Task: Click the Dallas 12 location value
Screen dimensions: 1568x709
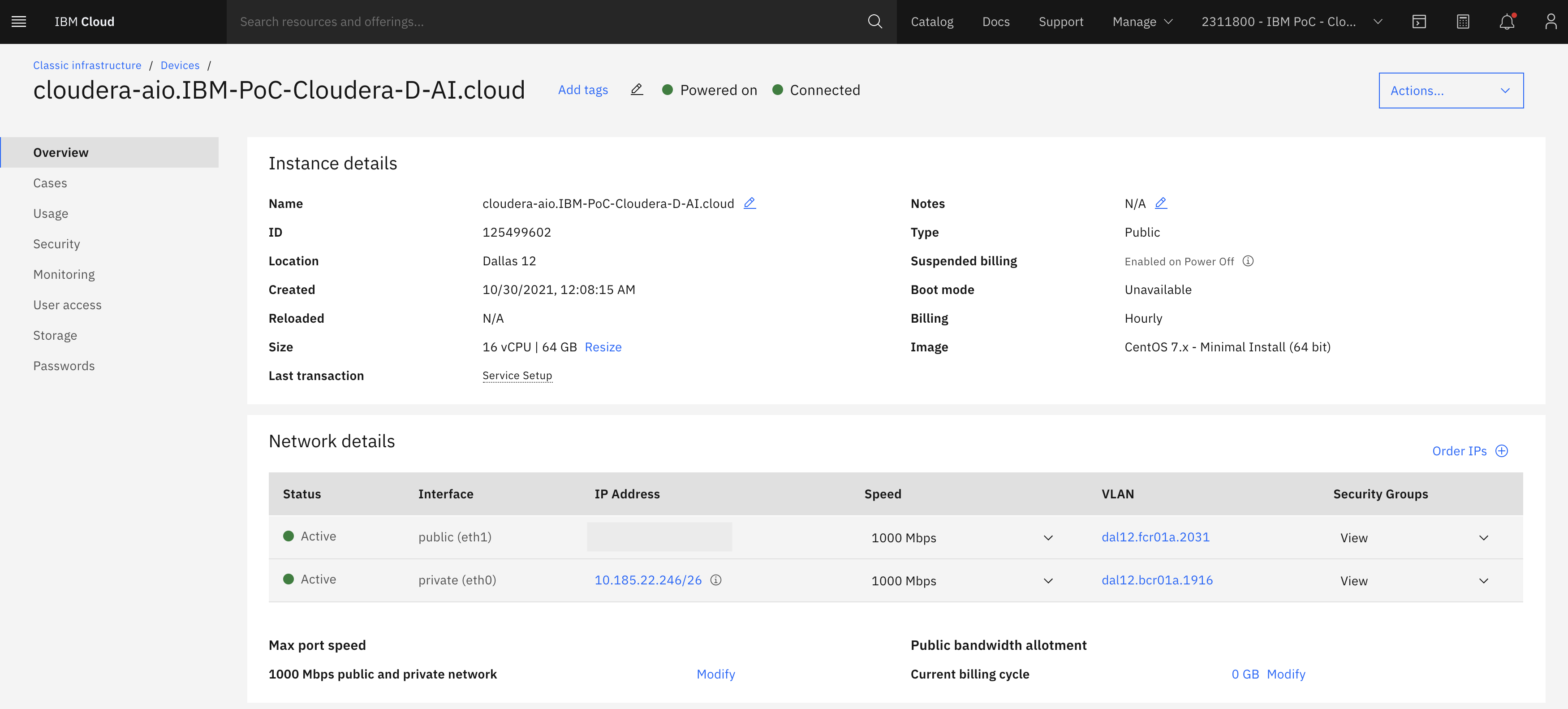Action: [x=509, y=261]
